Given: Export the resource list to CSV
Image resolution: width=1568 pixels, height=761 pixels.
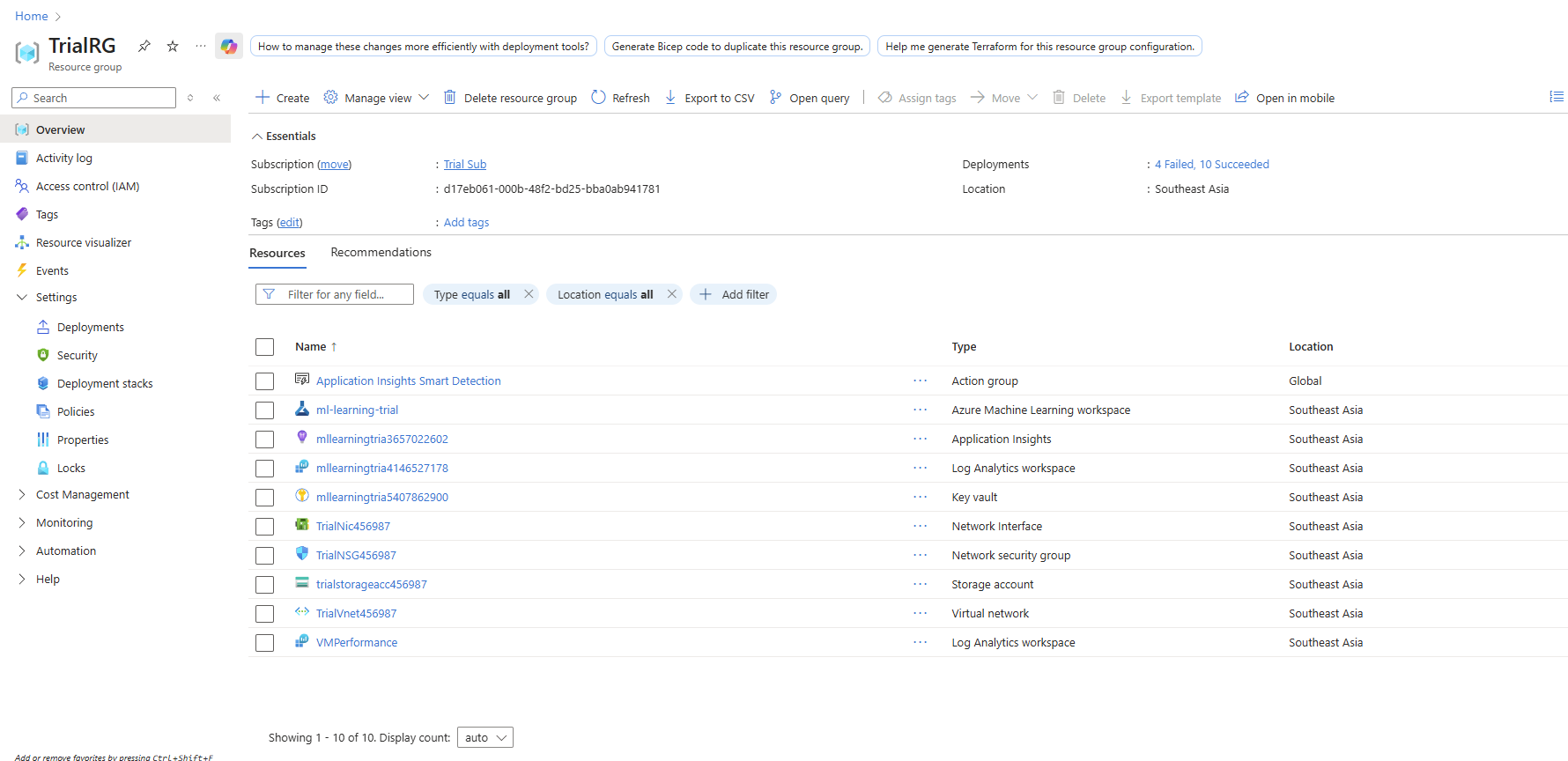Looking at the screenshot, I should 710,98.
